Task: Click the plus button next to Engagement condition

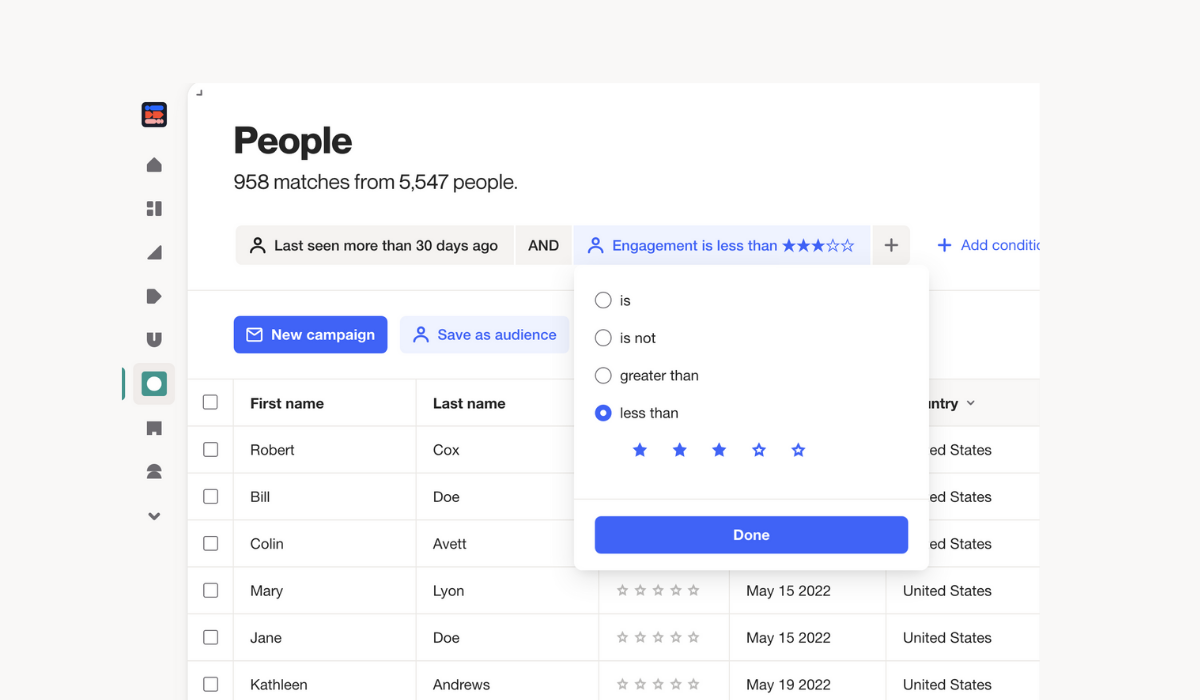Action: pyautogui.click(x=891, y=245)
